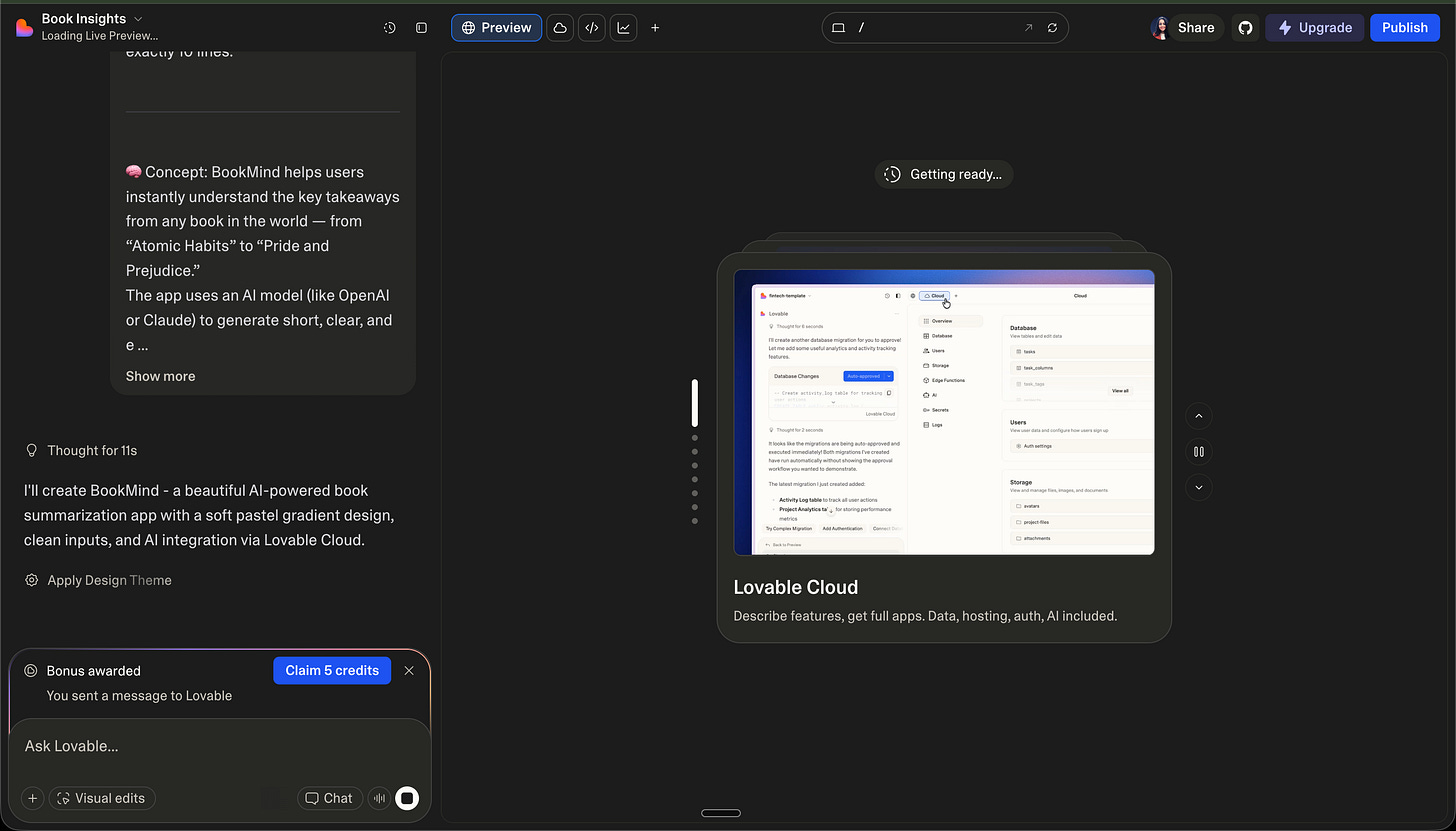Claim 5 credits bonus
This screenshot has width=1456, height=831.
(x=332, y=670)
